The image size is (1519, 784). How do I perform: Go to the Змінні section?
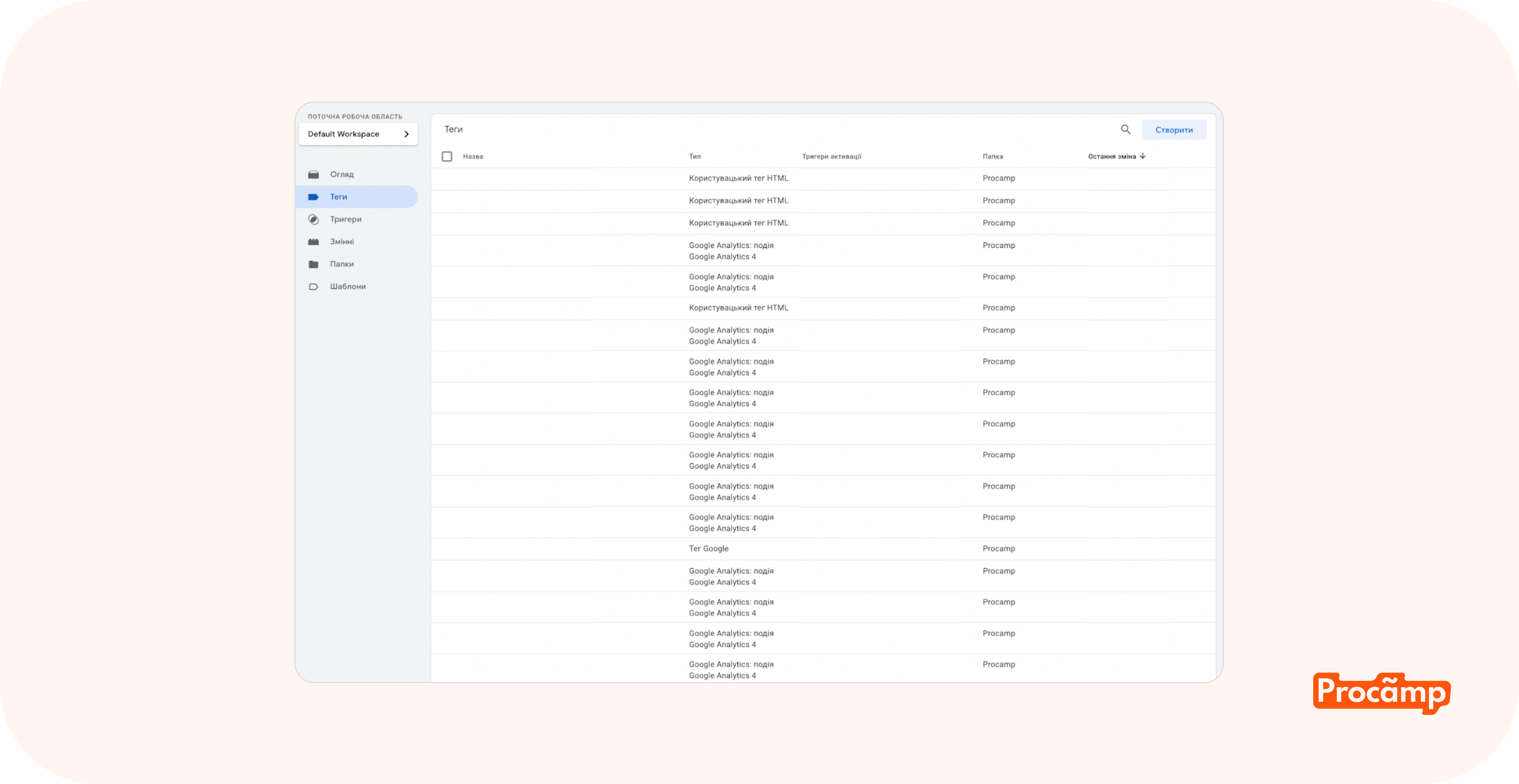click(342, 242)
